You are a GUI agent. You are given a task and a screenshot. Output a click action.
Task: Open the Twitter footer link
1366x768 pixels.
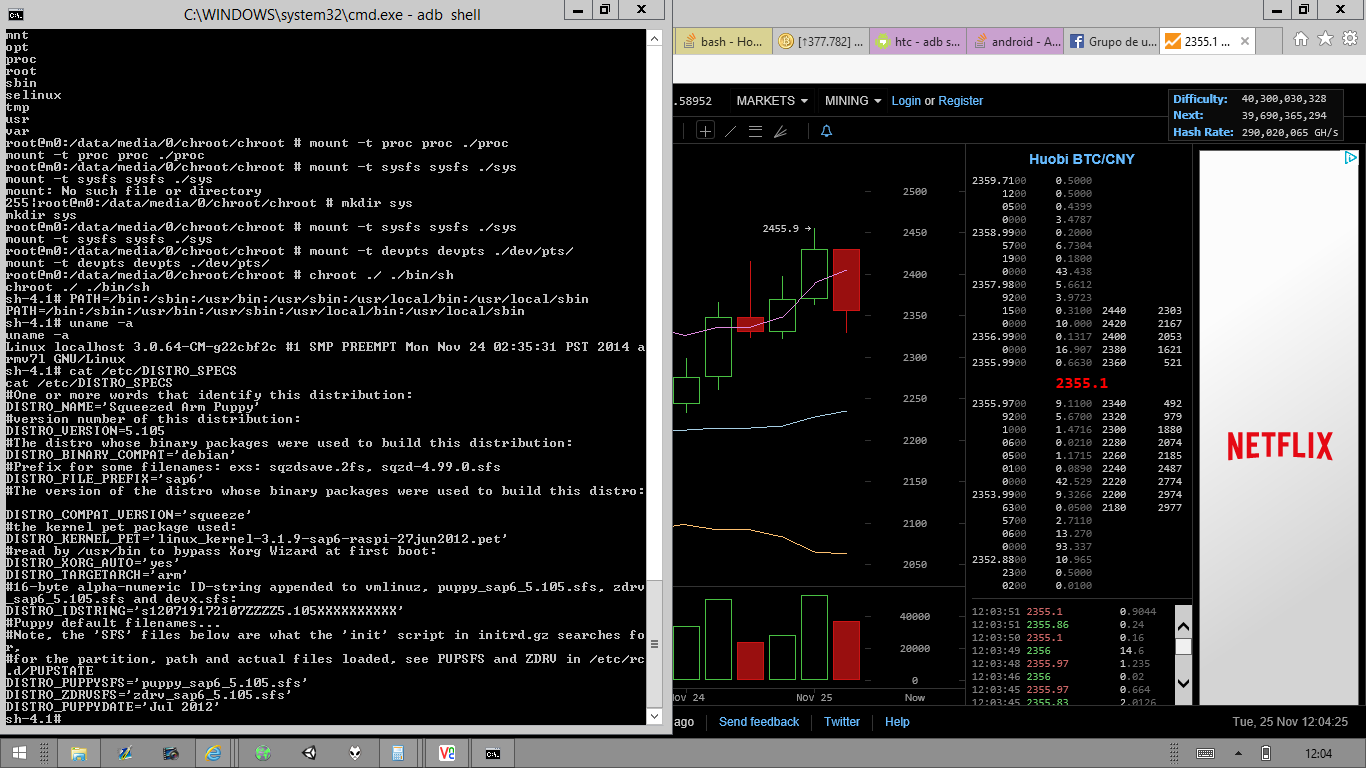(842, 722)
